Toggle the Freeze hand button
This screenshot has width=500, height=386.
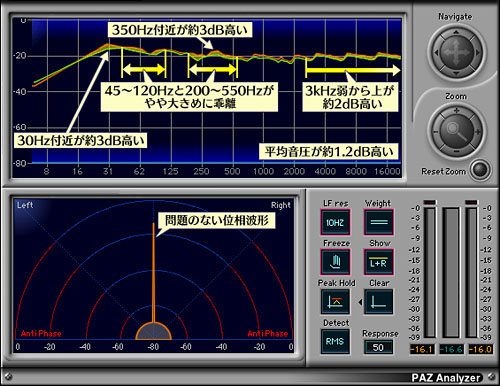pos(335,262)
